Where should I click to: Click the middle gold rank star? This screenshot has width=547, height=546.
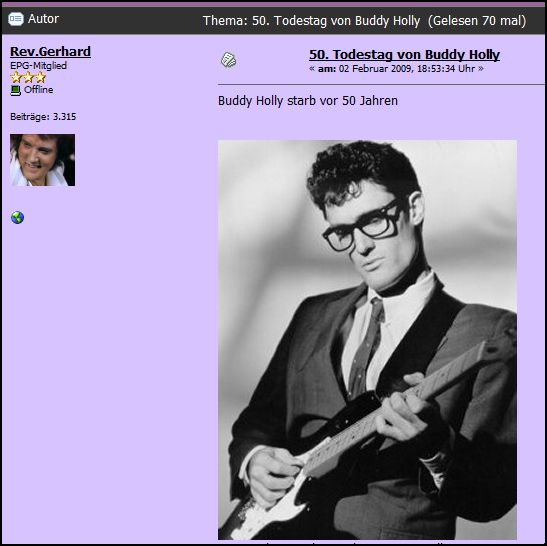click(28, 77)
